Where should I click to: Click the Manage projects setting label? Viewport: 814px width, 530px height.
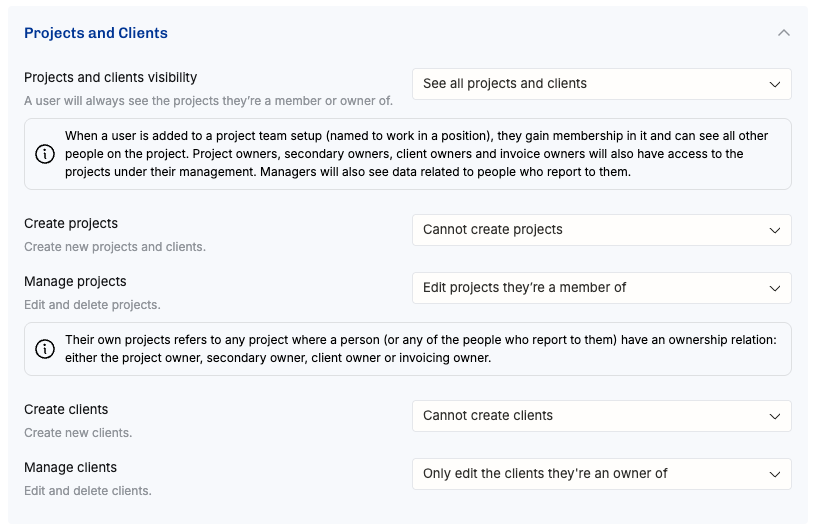click(x=75, y=281)
